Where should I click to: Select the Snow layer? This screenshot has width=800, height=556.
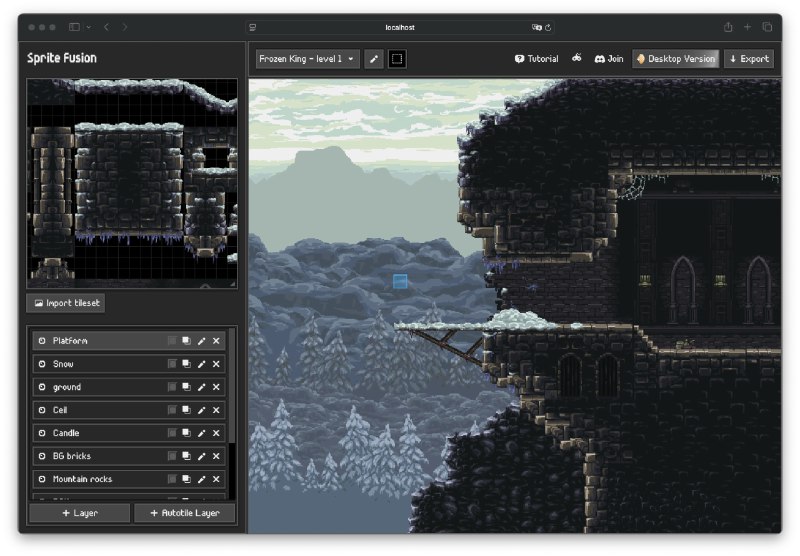pos(100,364)
